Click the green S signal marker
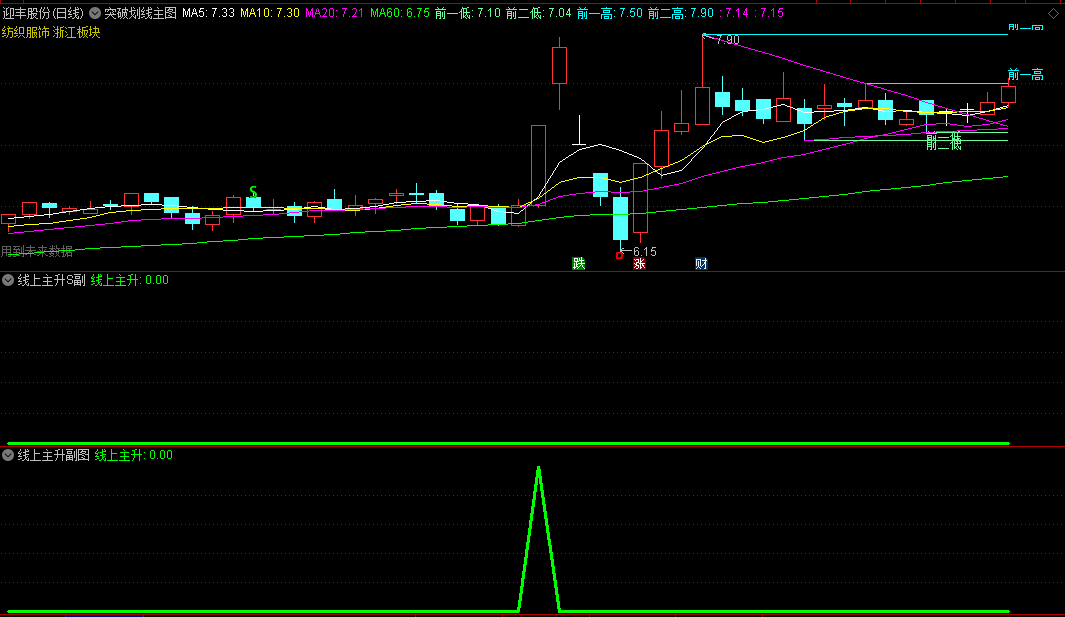 (253, 192)
